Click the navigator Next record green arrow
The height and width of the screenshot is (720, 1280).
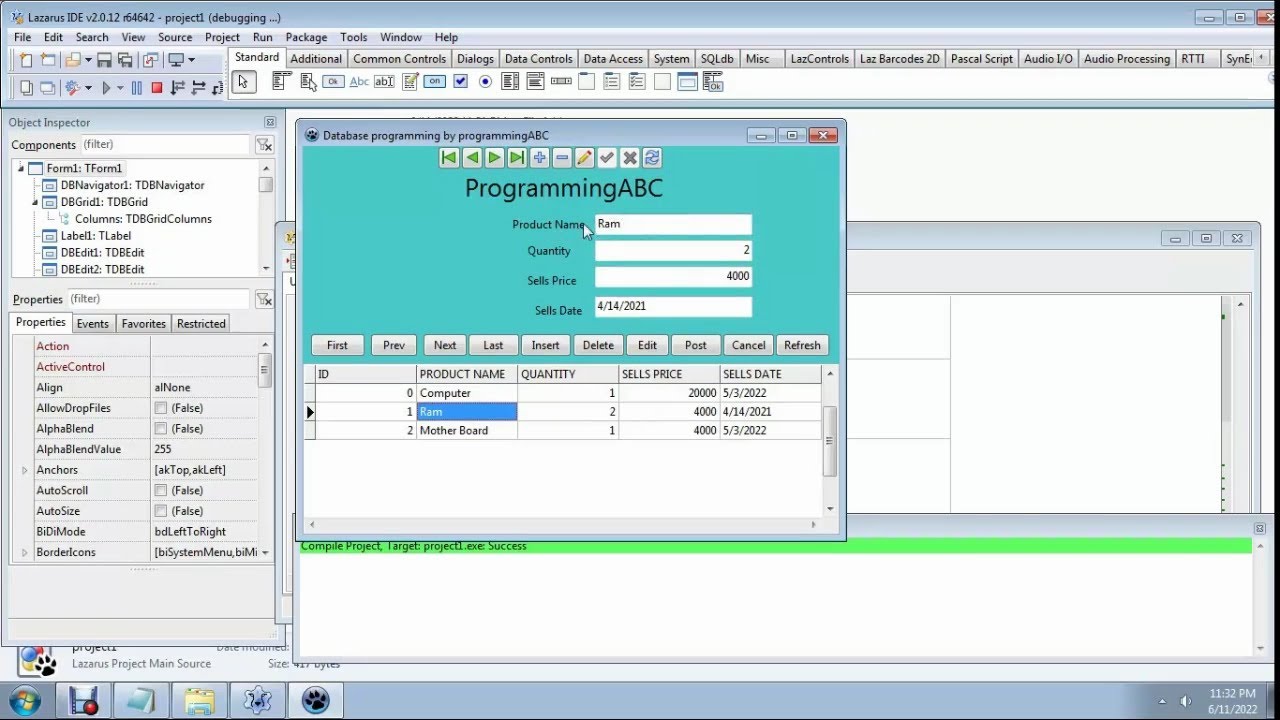(494, 158)
